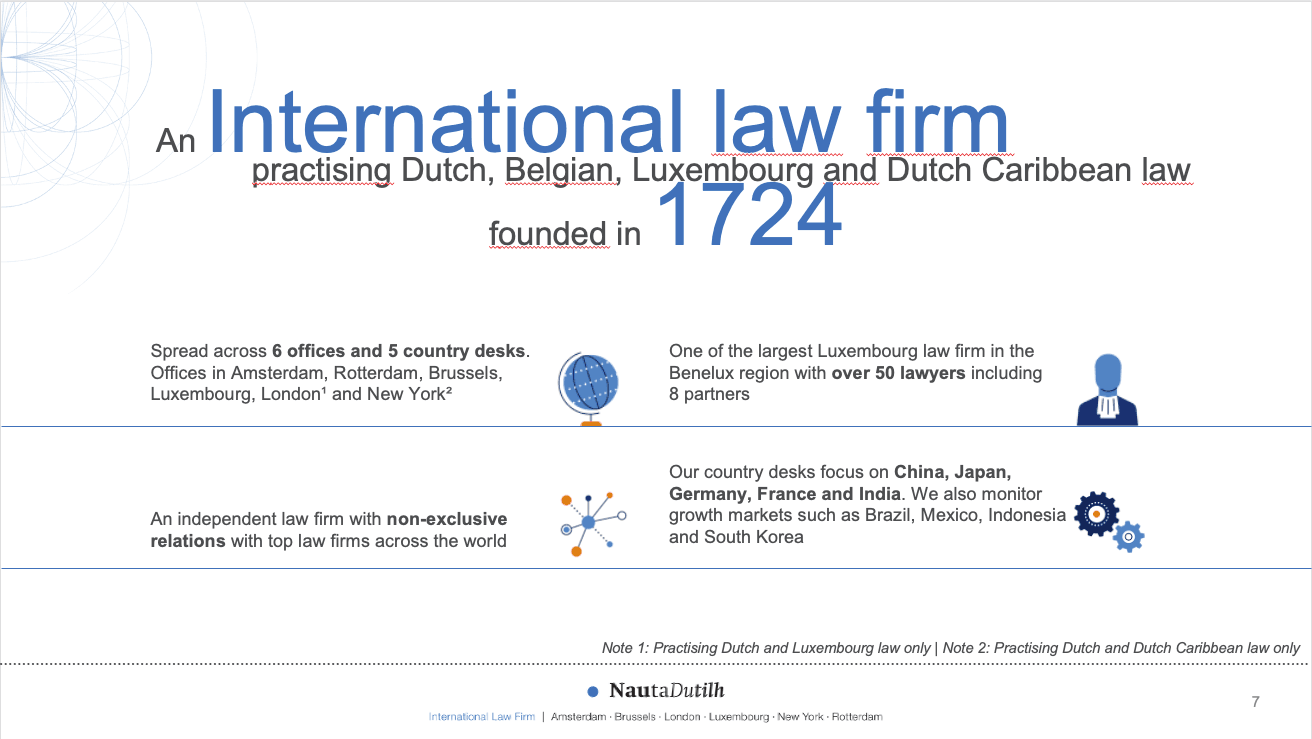Click the blue dot in NautaDutilh logo

pos(593,691)
